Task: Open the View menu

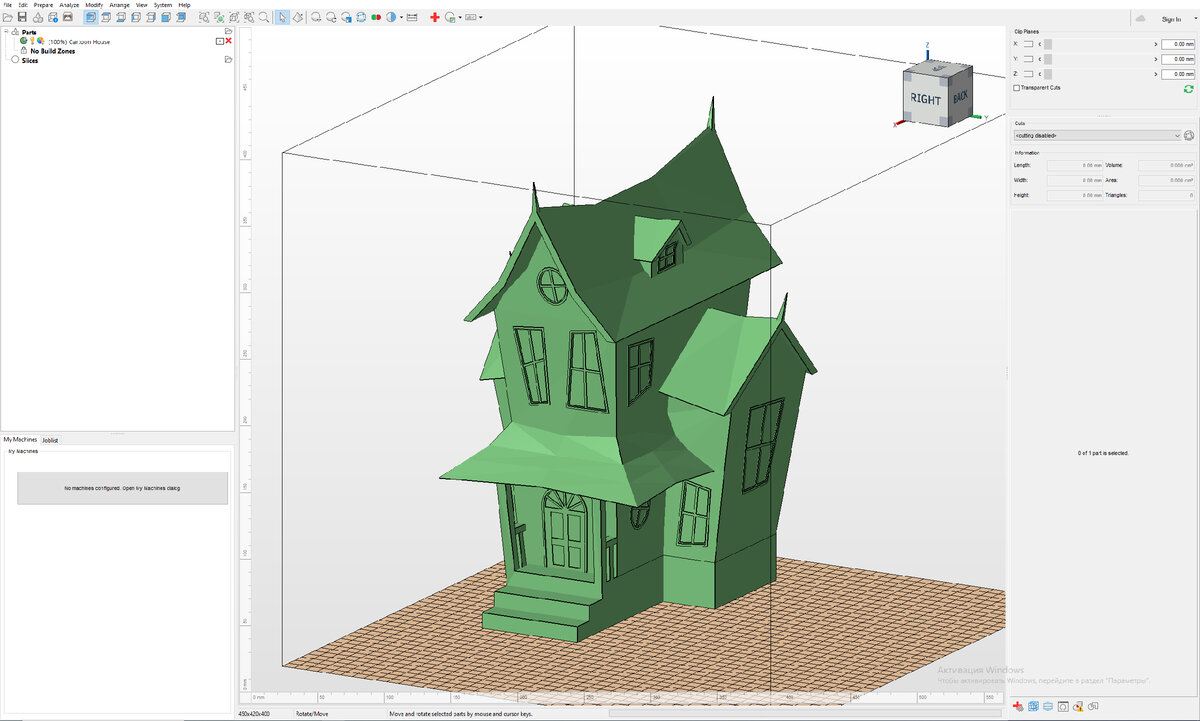Action: (141, 5)
